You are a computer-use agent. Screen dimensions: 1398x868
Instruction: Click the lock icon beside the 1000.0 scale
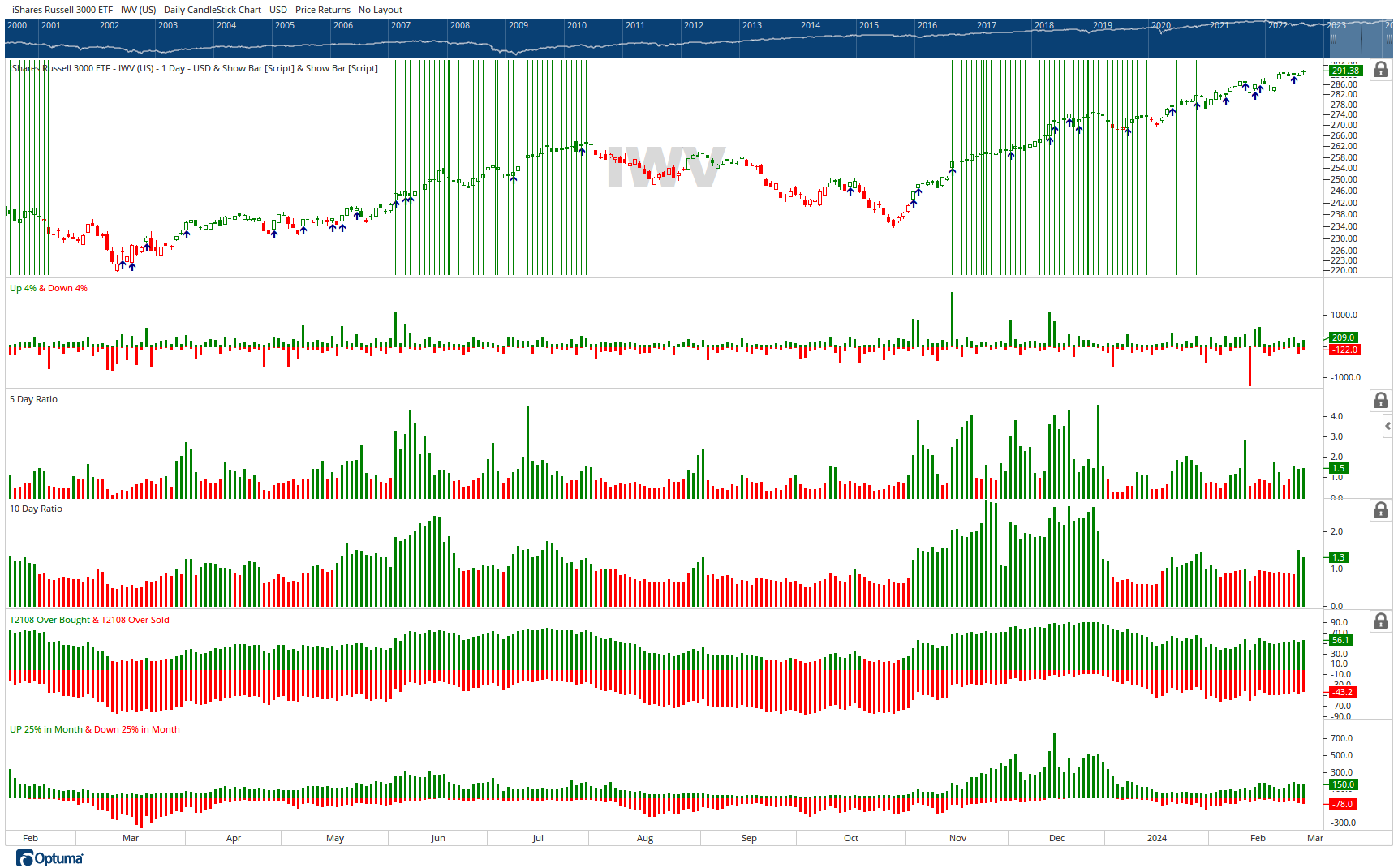[x=1380, y=400]
